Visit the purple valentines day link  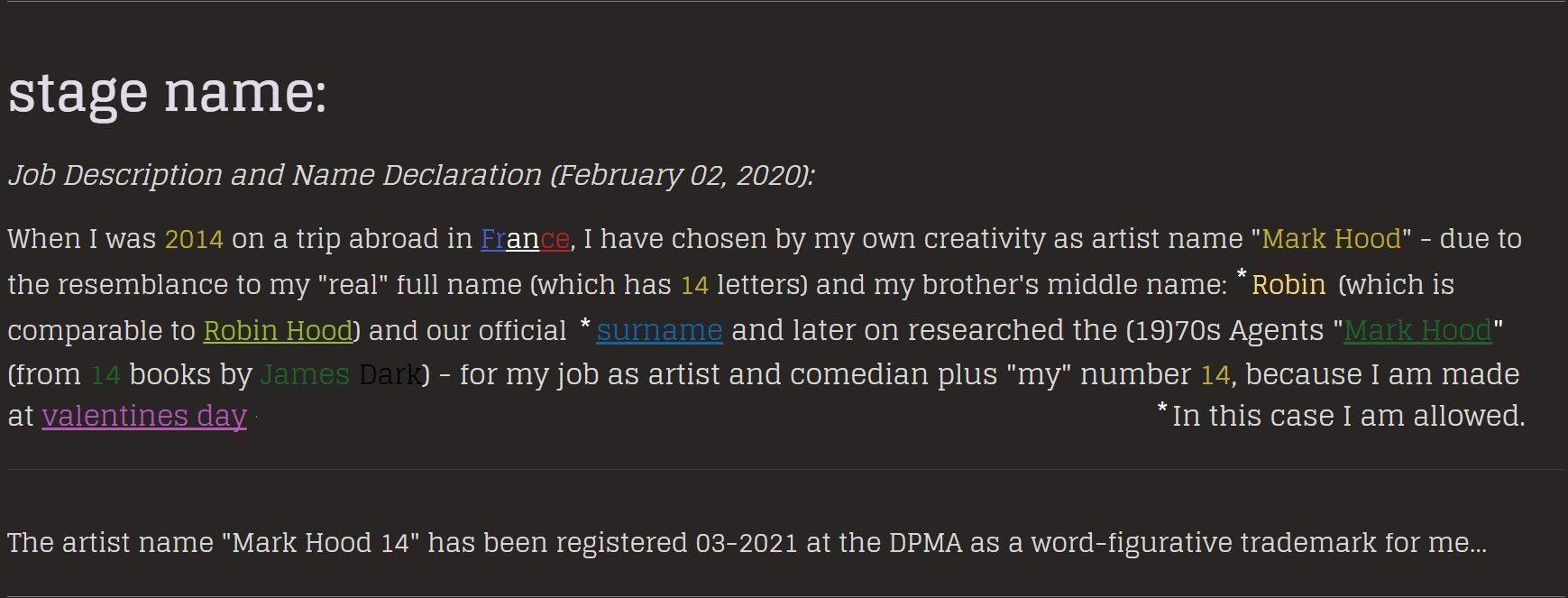tap(144, 416)
